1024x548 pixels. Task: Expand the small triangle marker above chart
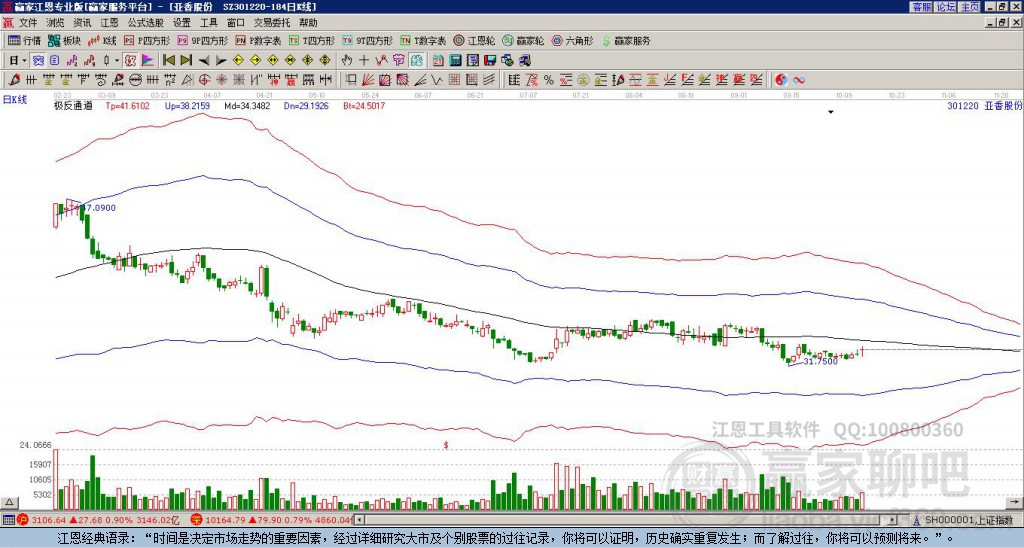pyautogui.click(x=831, y=112)
